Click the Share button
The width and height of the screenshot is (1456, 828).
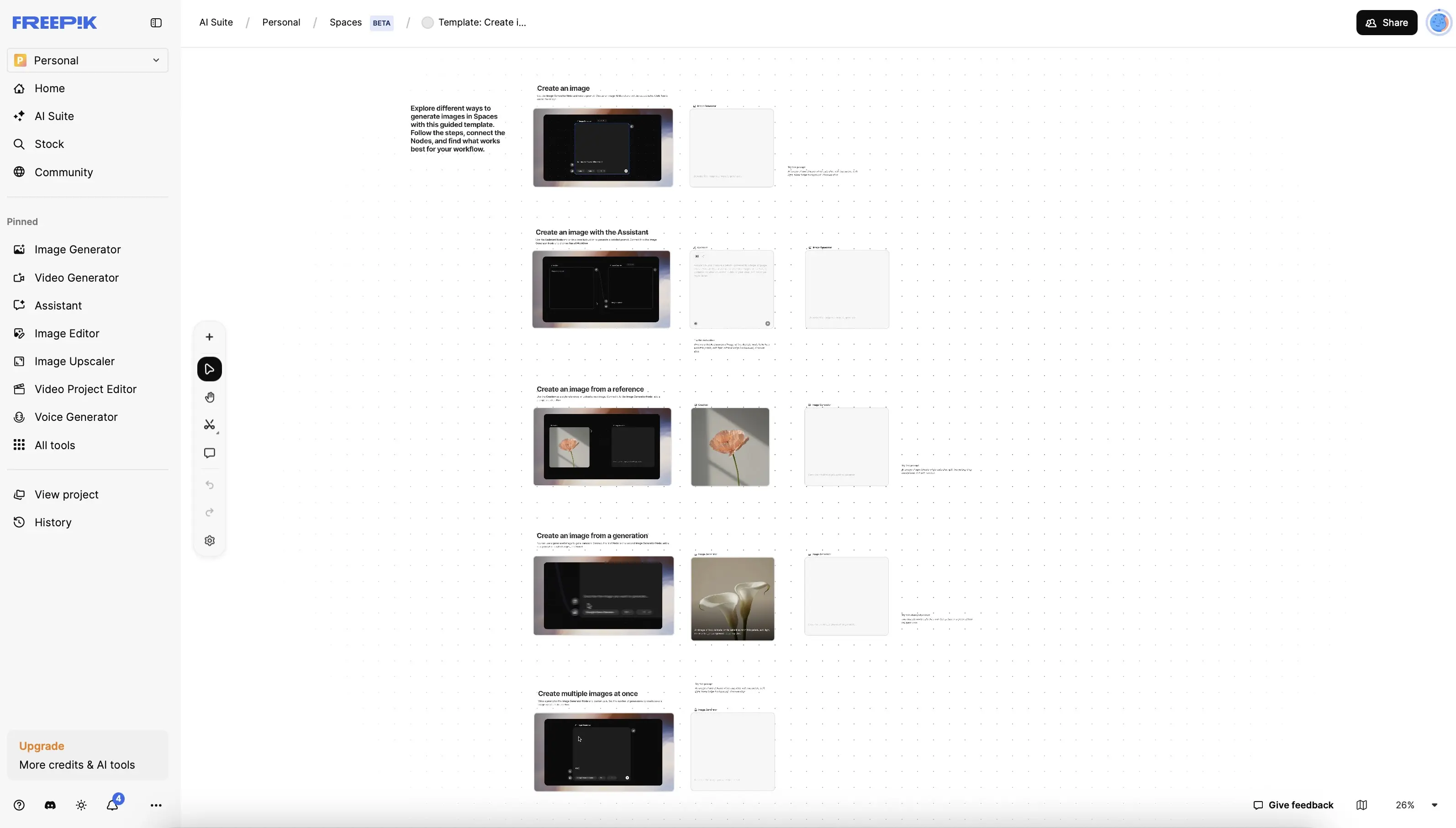tap(1387, 23)
